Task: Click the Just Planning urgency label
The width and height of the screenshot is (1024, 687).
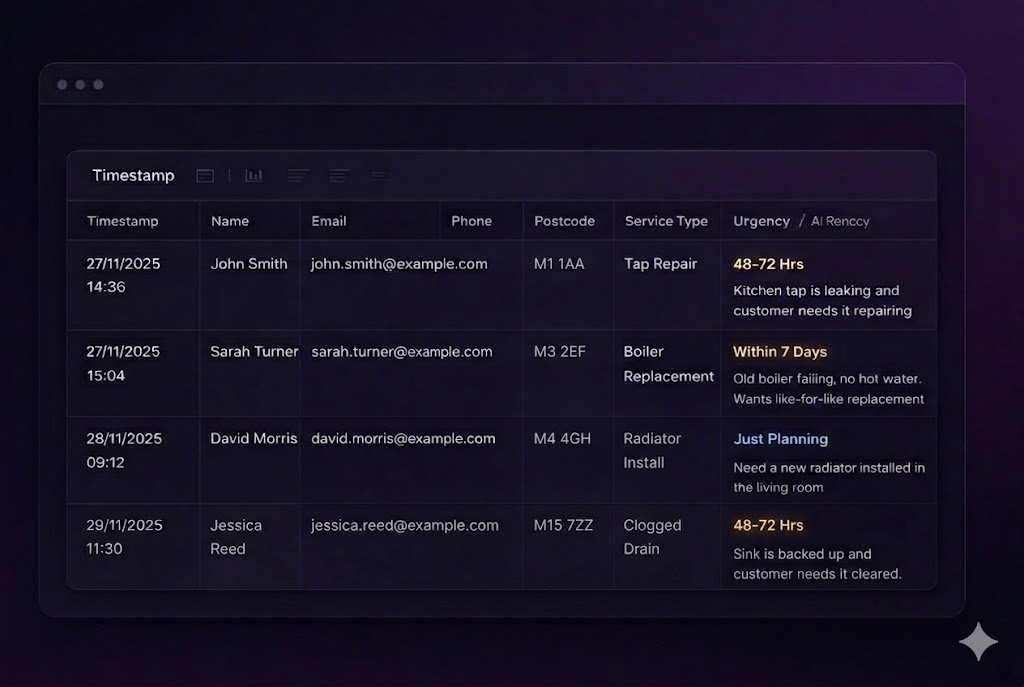Action: (780, 439)
